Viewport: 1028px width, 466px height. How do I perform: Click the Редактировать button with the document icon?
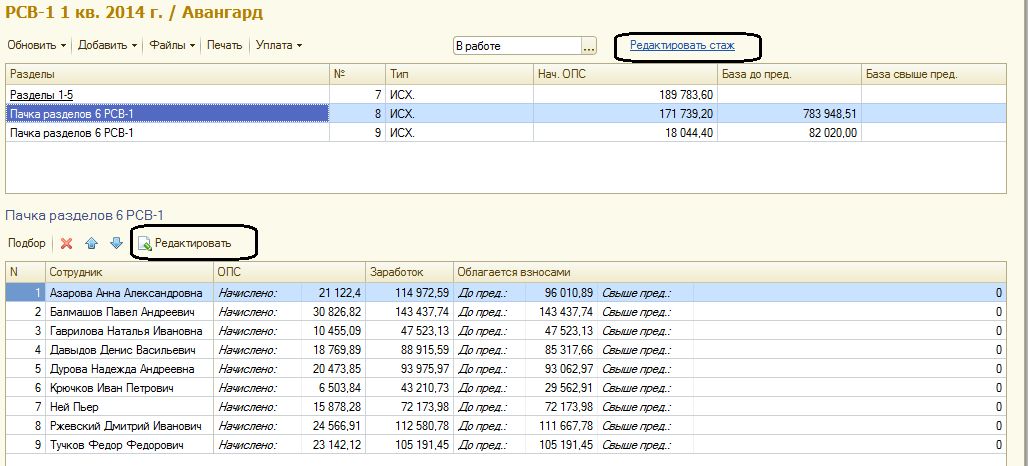[x=184, y=243]
